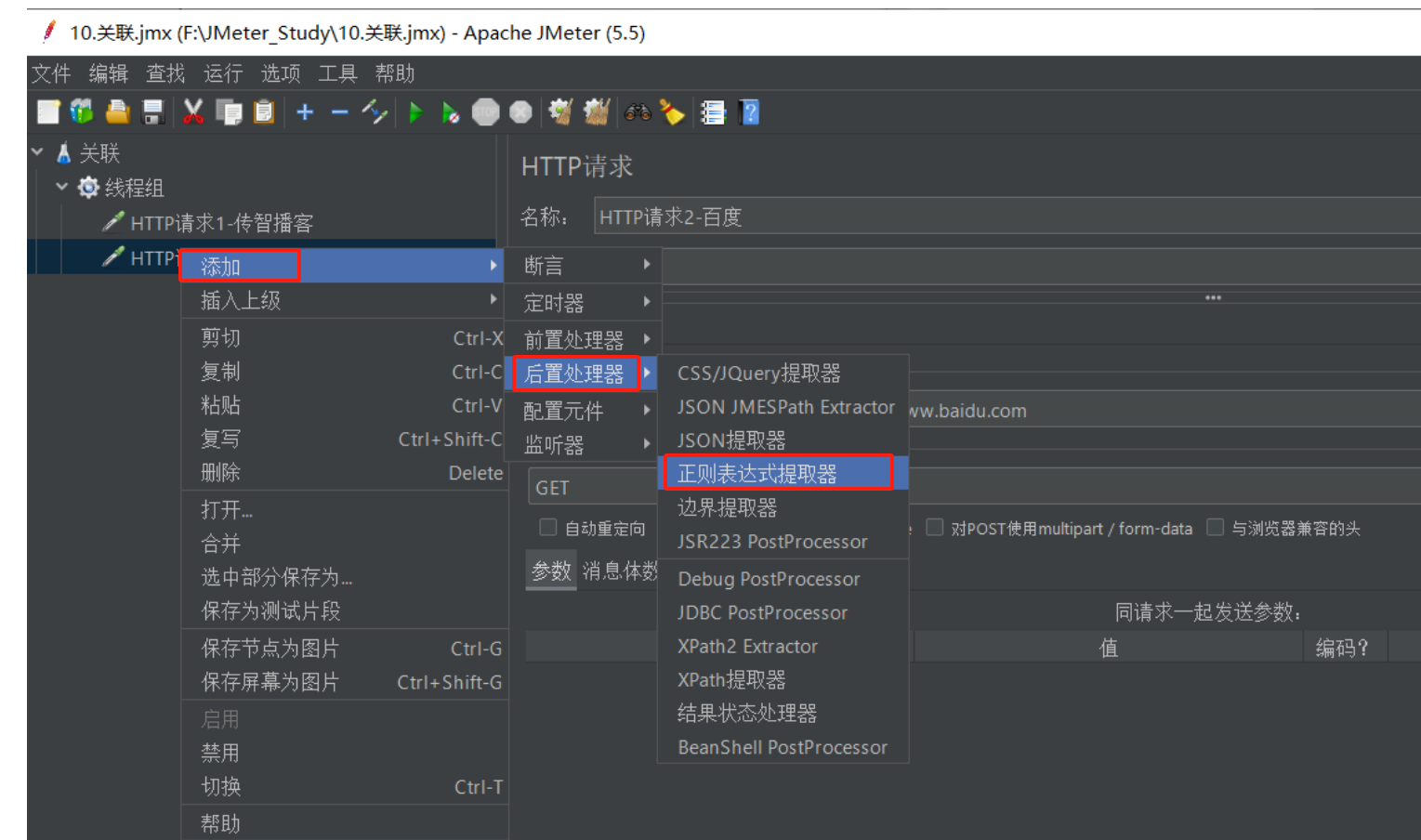
Task: Click the 名称 input field
Action: pyautogui.click(x=1007, y=217)
